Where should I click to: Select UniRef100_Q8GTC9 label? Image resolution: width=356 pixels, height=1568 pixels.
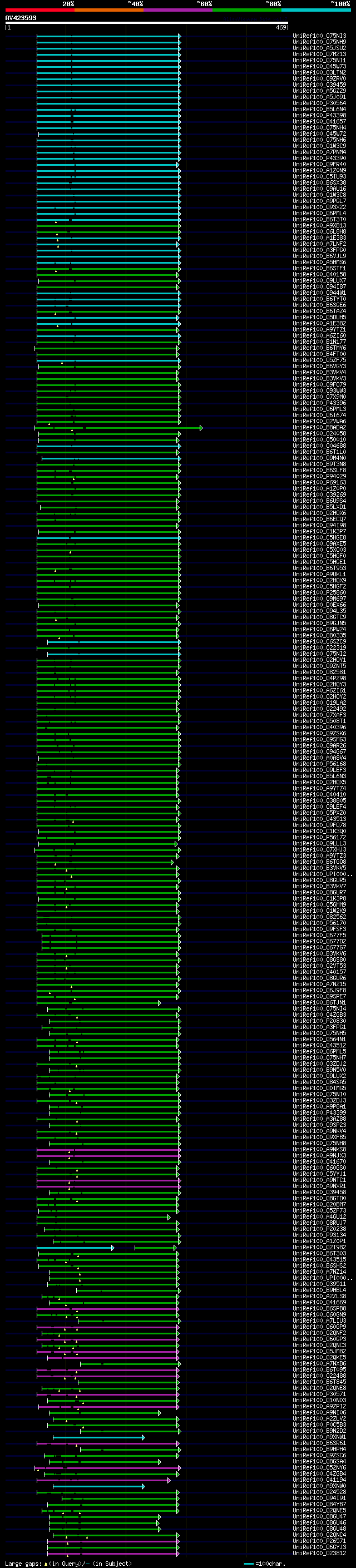[x=319, y=617]
